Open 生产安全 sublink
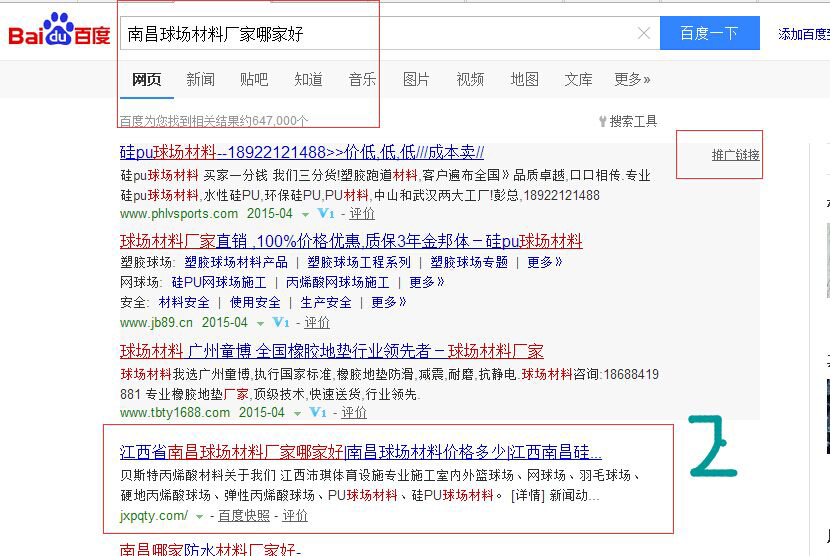Screen dimensions: 830x556 tap(326, 302)
